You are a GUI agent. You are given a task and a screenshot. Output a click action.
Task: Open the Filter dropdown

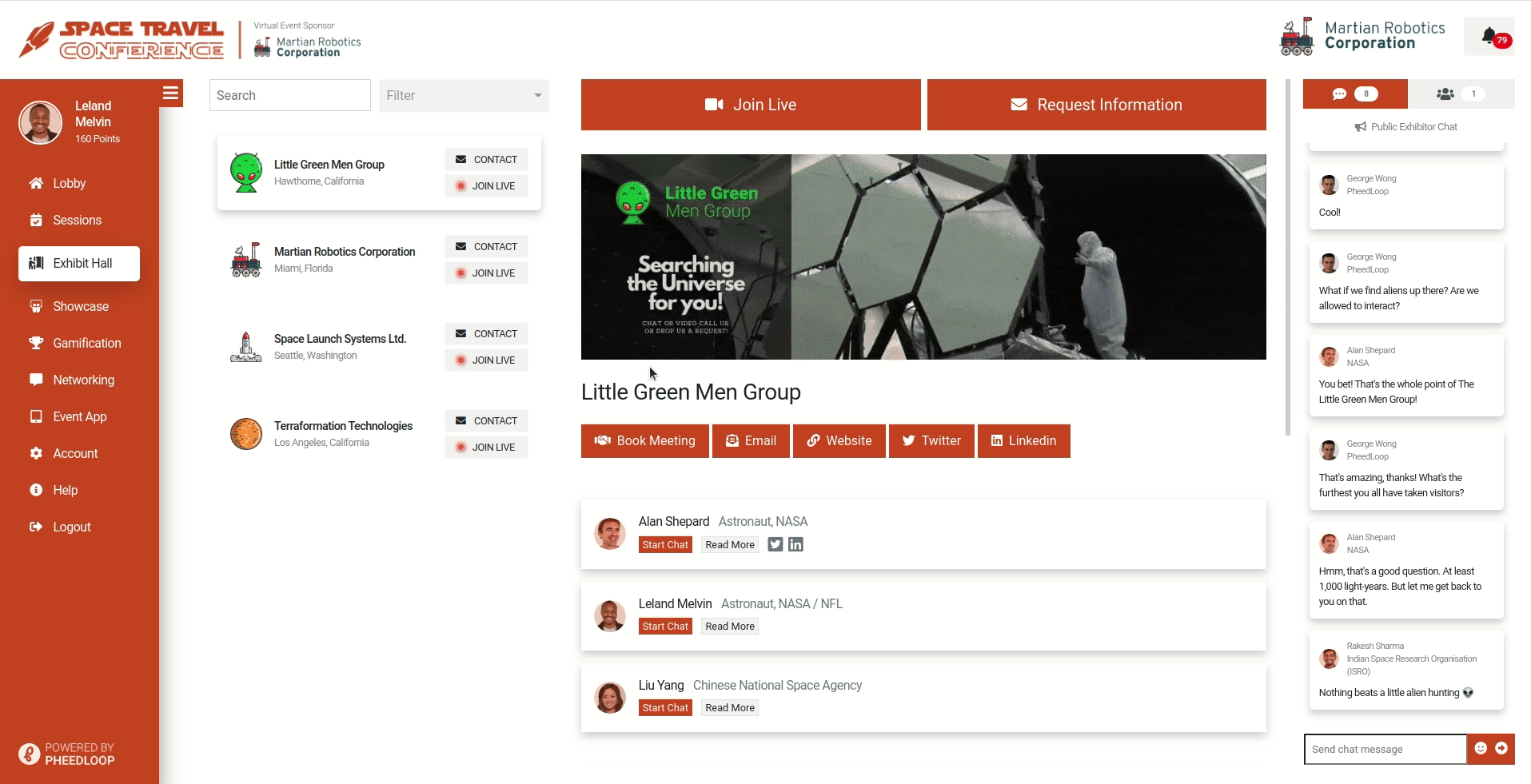[464, 96]
